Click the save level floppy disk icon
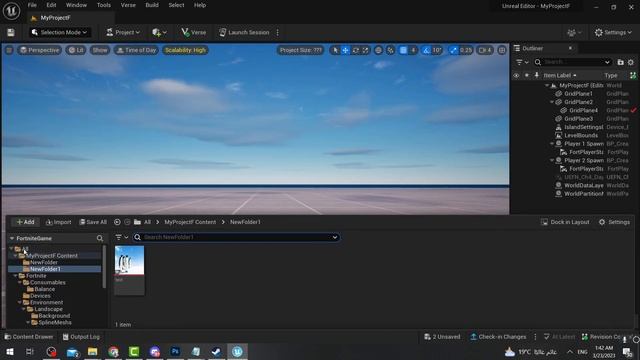 click(11, 33)
